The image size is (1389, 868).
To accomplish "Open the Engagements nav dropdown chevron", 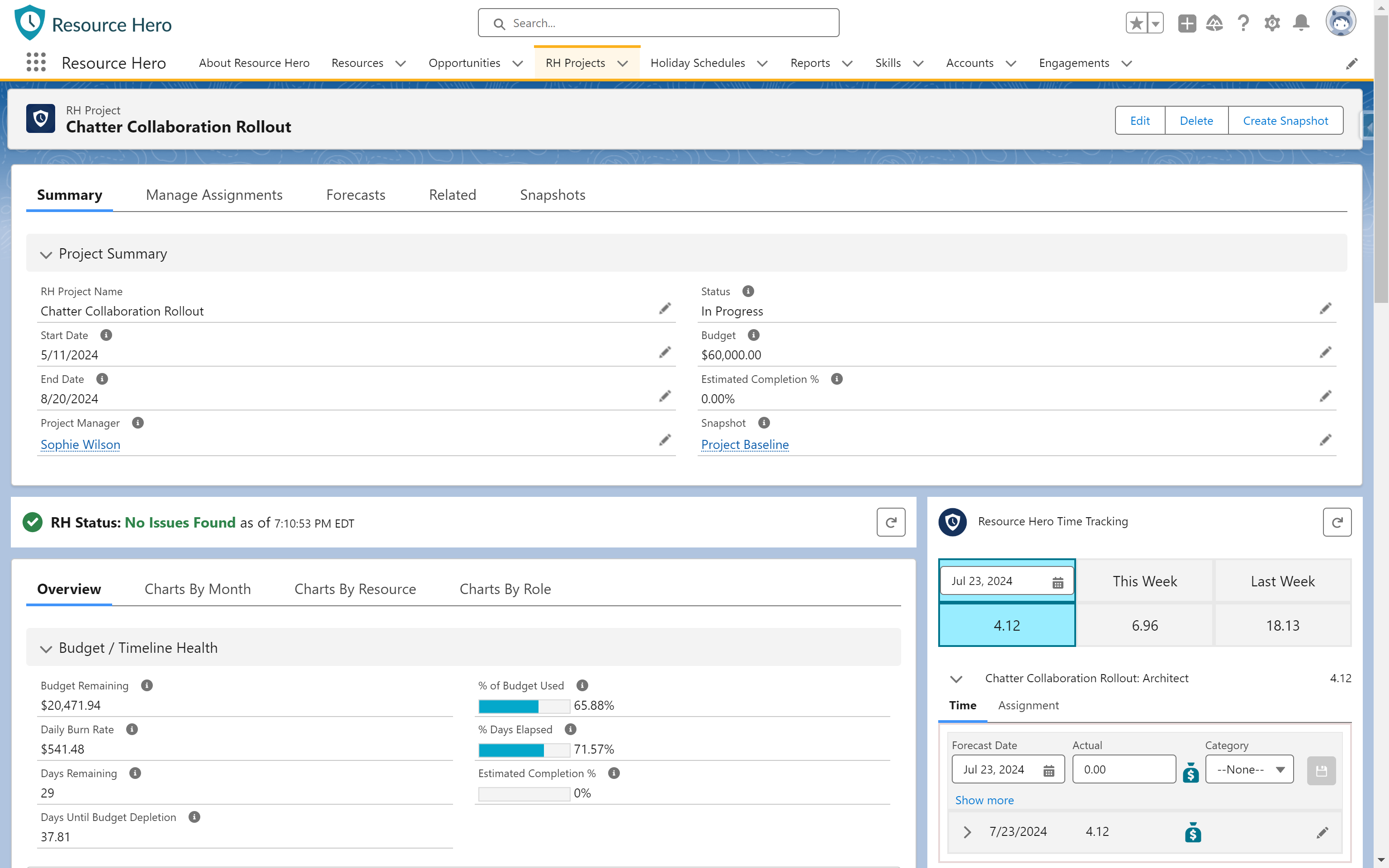I will pyautogui.click(x=1127, y=63).
